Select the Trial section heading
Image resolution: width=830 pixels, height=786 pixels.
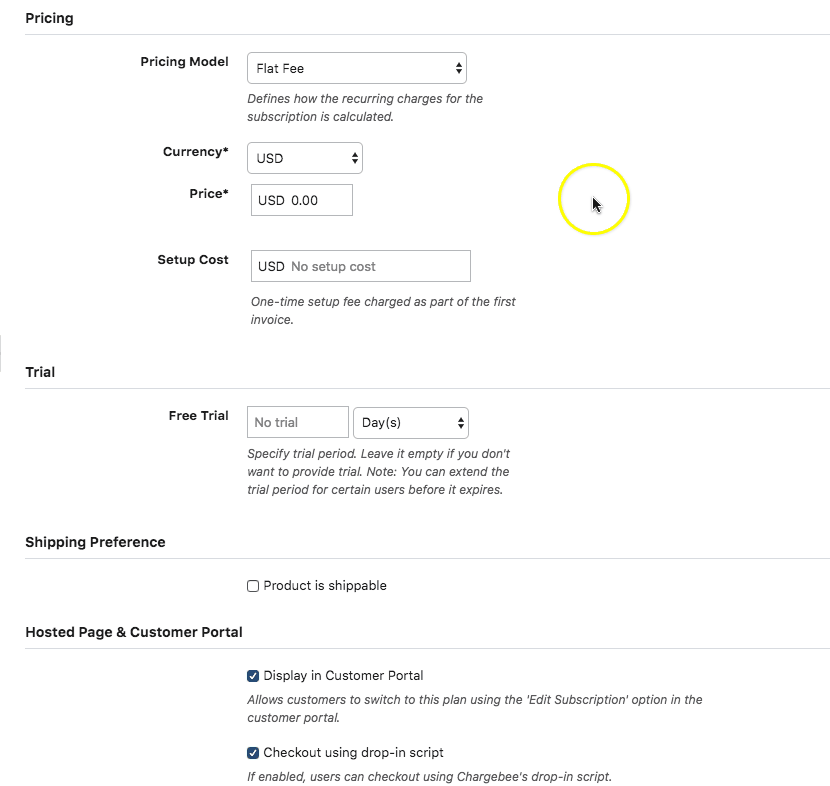pos(40,372)
